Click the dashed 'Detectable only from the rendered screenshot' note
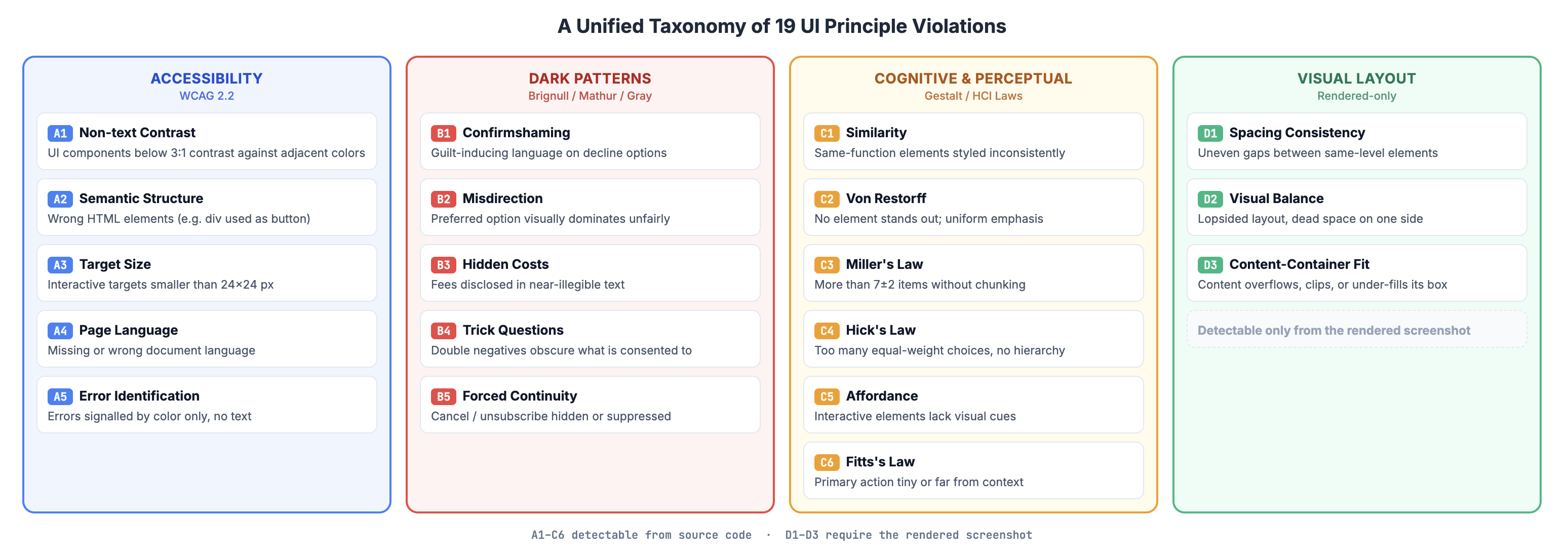The image size is (1568, 556). (1357, 330)
